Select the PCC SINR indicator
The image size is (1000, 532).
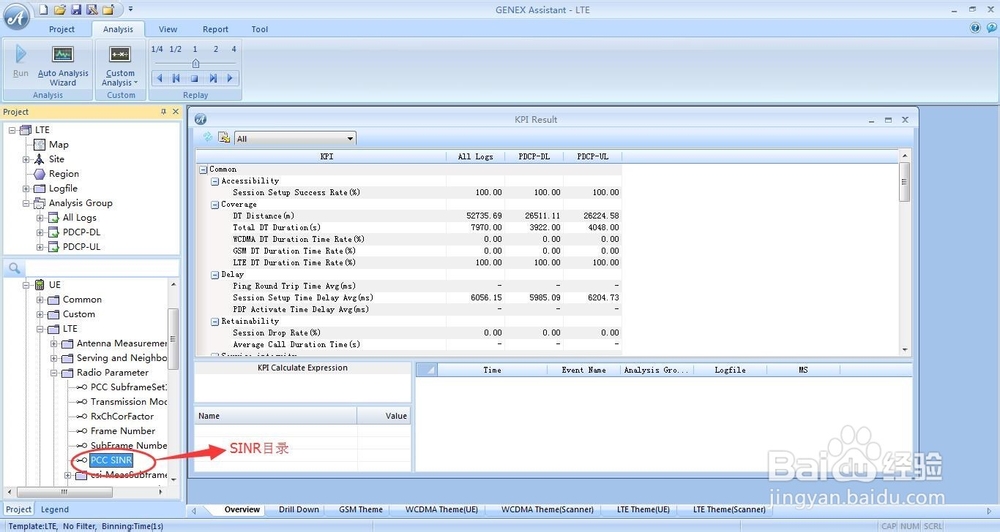coord(111,460)
